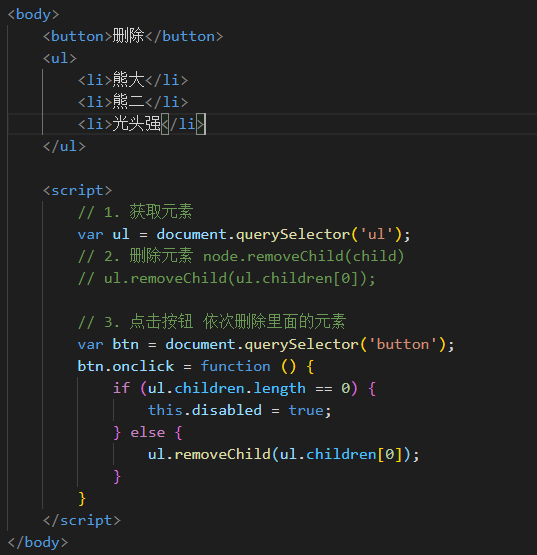
Task: Click commented-out ul.removeChild line
Action: point(227,278)
